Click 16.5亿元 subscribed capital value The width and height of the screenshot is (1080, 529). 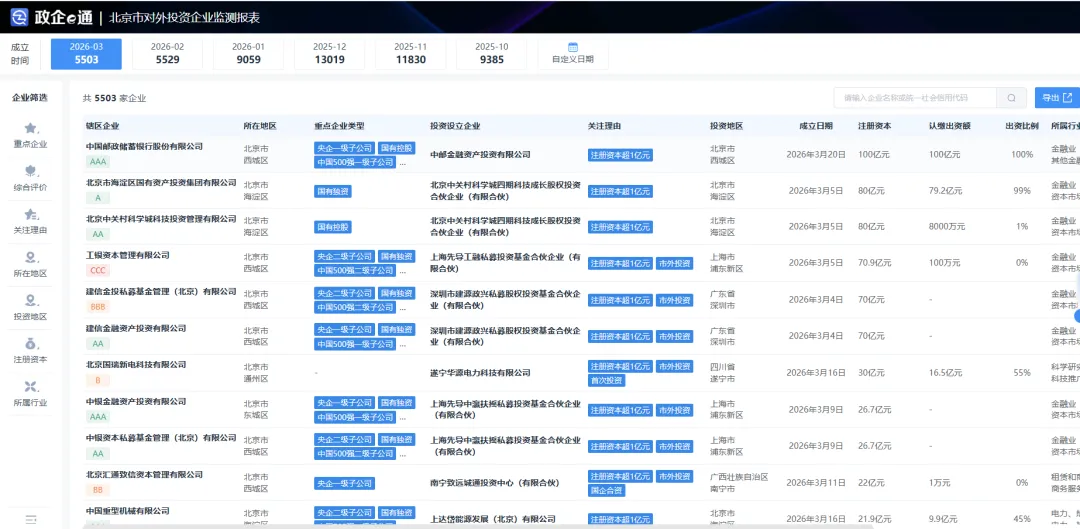tap(945, 373)
